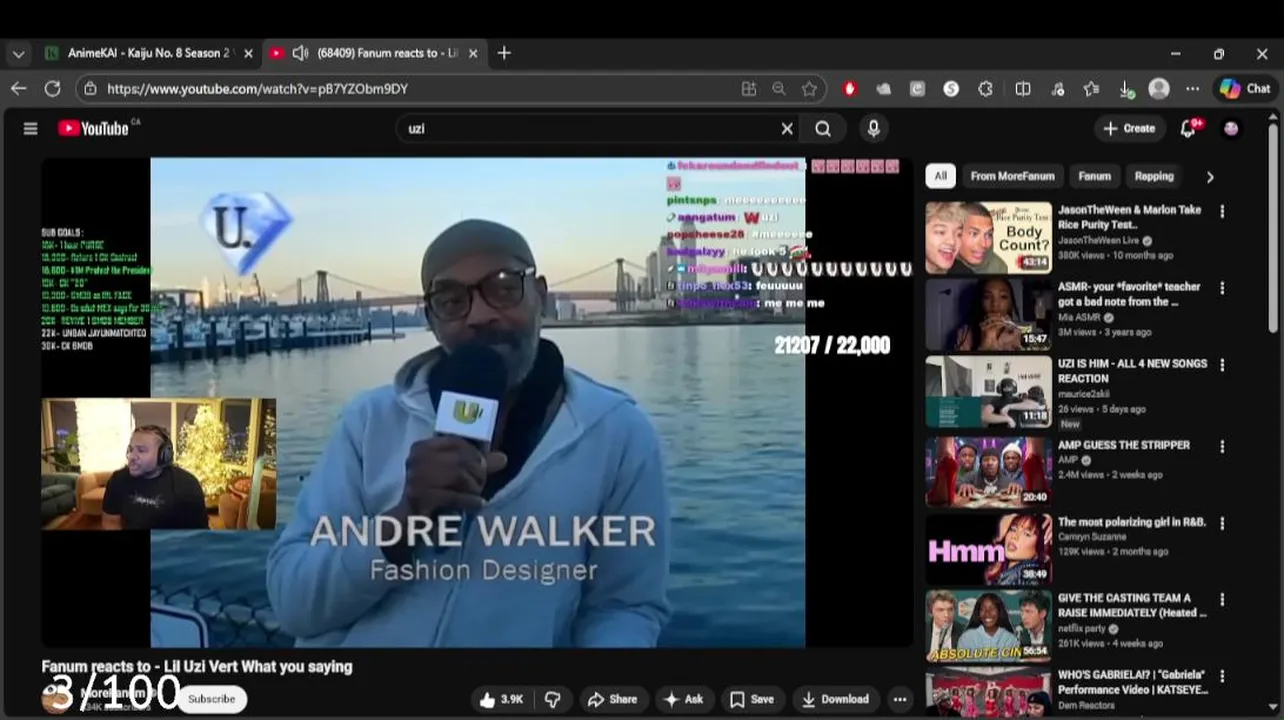Open options menu for ASMR teacher video
Viewport: 1284px width, 720px height.
coord(1222,288)
